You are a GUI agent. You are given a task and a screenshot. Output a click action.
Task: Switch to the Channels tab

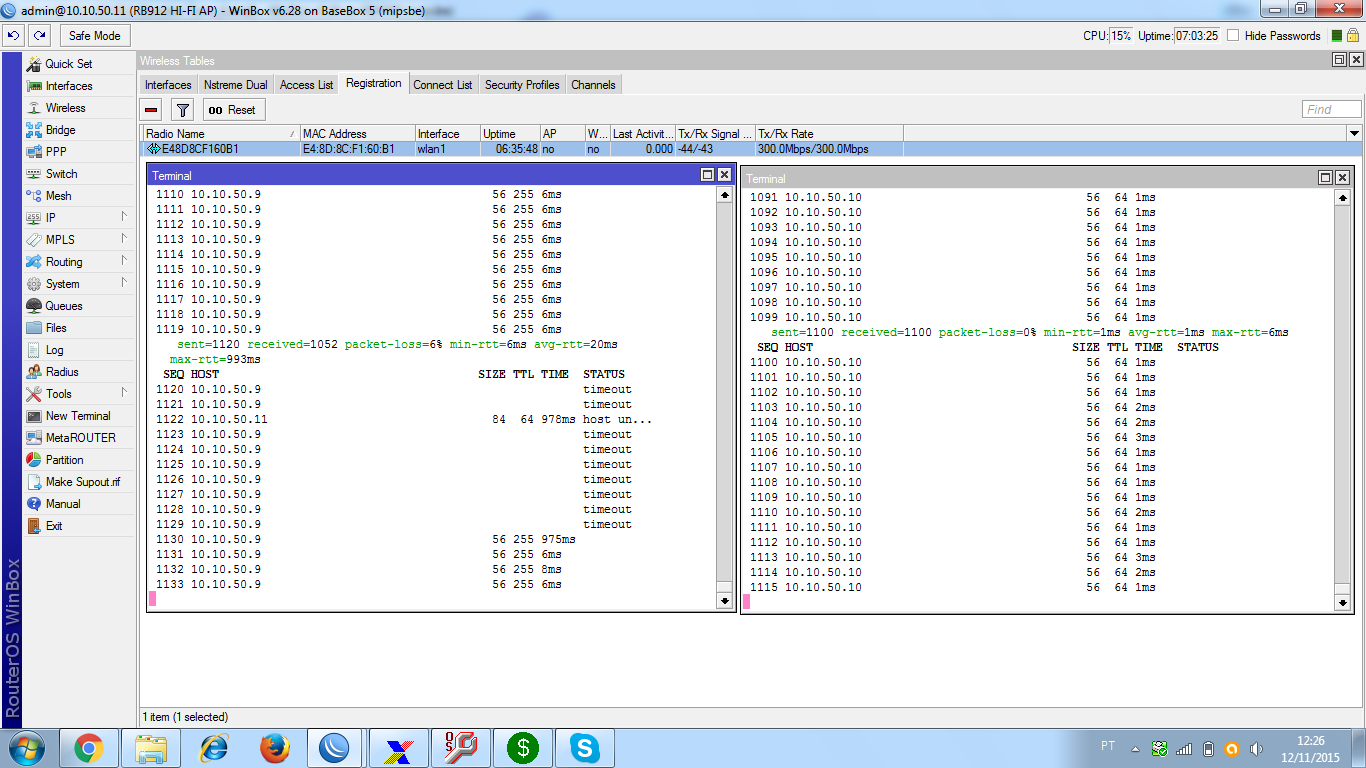point(593,85)
